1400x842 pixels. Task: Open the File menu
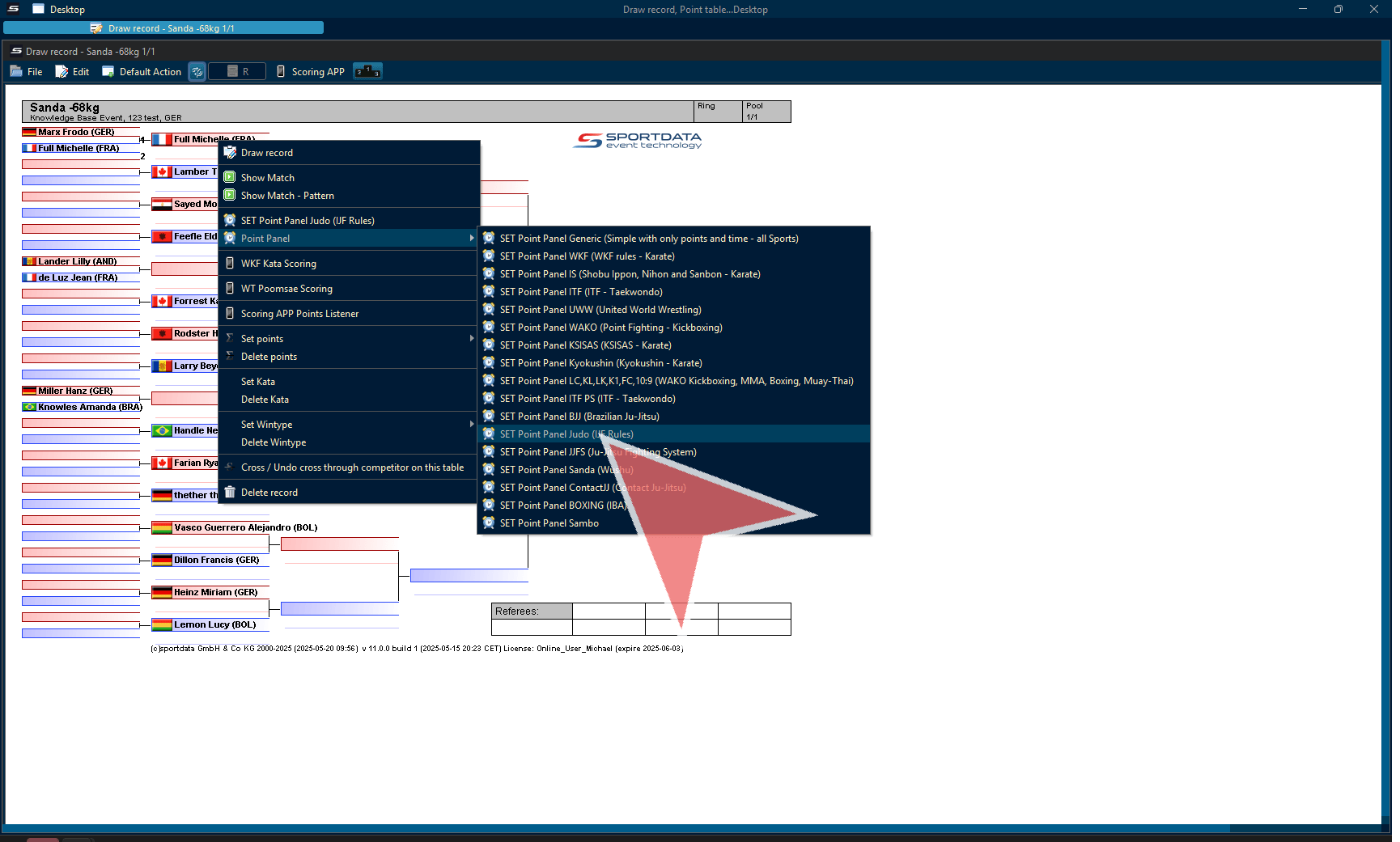[27, 72]
